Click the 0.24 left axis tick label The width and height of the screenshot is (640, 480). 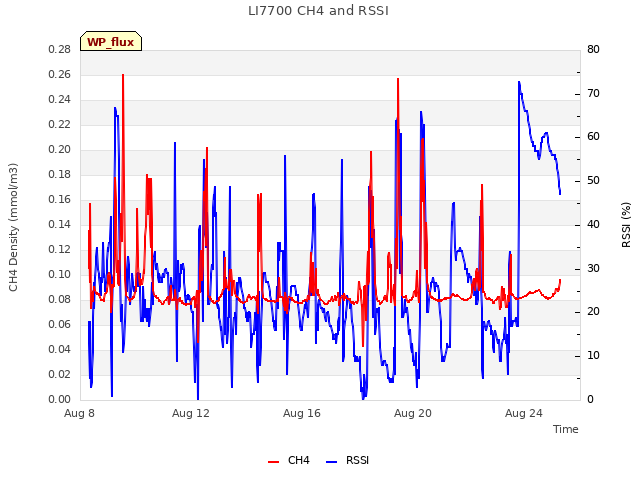coord(59,100)
